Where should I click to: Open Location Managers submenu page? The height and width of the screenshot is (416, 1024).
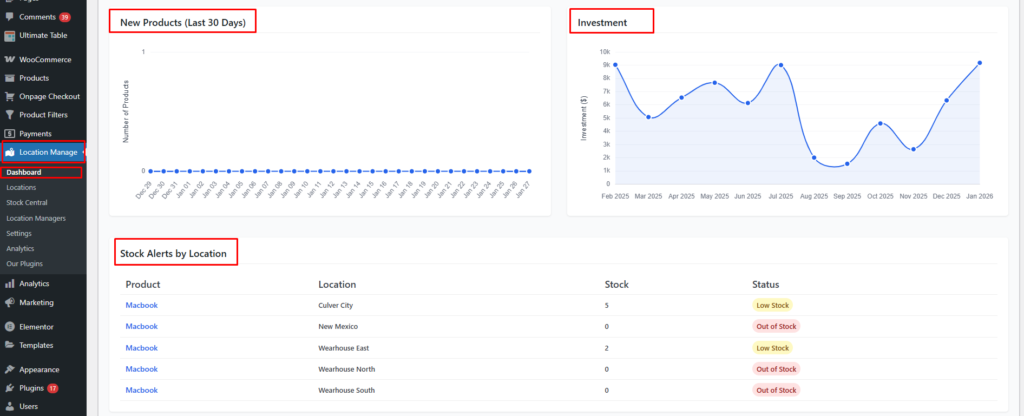point(37,218)
